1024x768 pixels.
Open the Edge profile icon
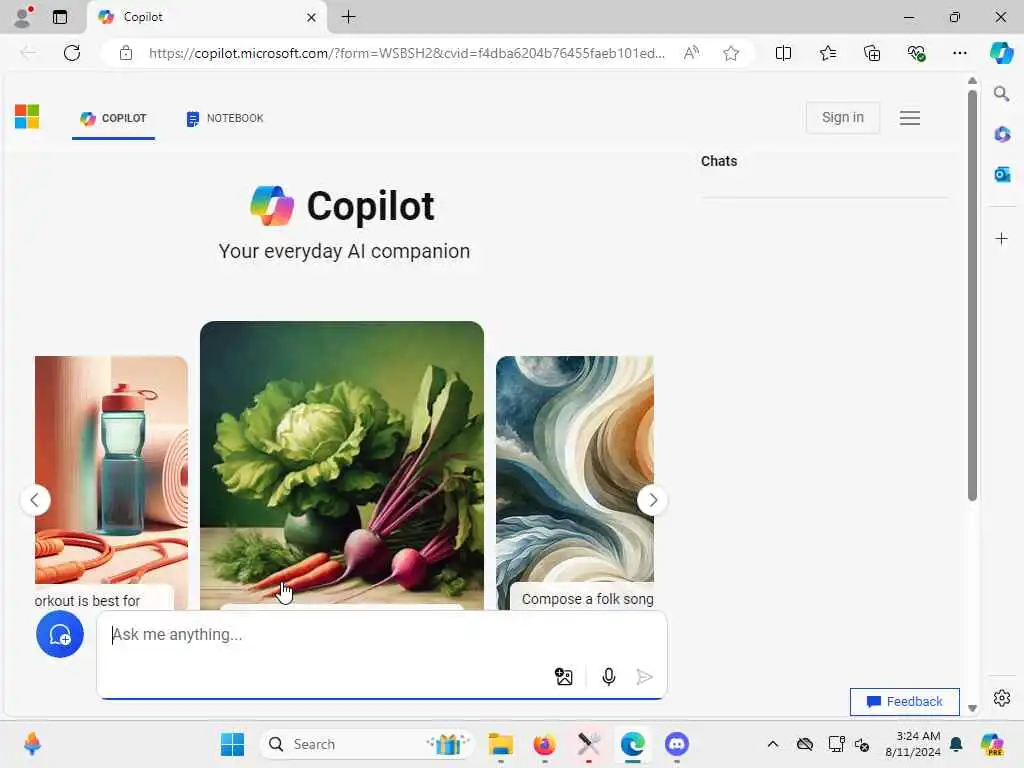pyautogui.click(x=23, y=17)
